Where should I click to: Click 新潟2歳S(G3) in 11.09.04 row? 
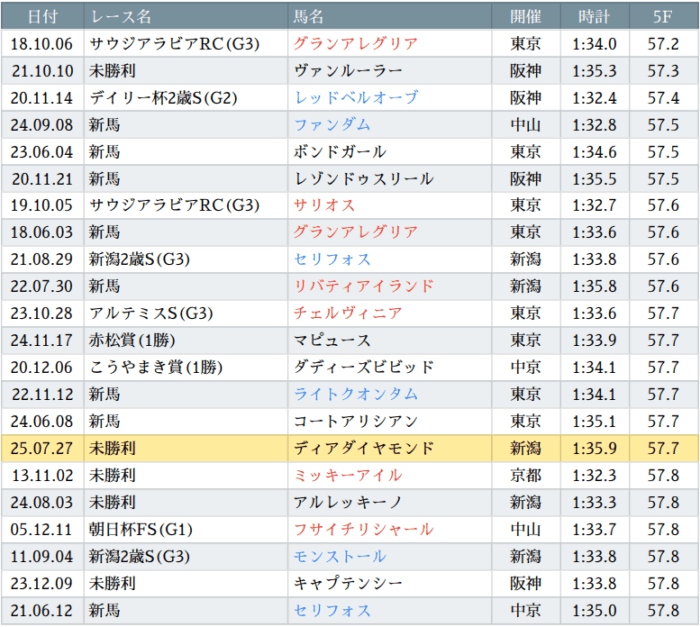139,556
